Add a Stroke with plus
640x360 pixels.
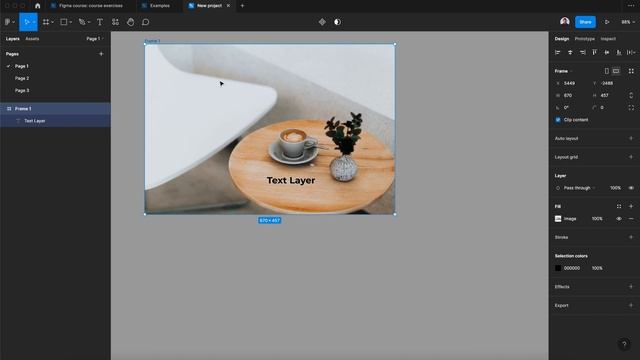pyautogui.click(x=631, y=237)
